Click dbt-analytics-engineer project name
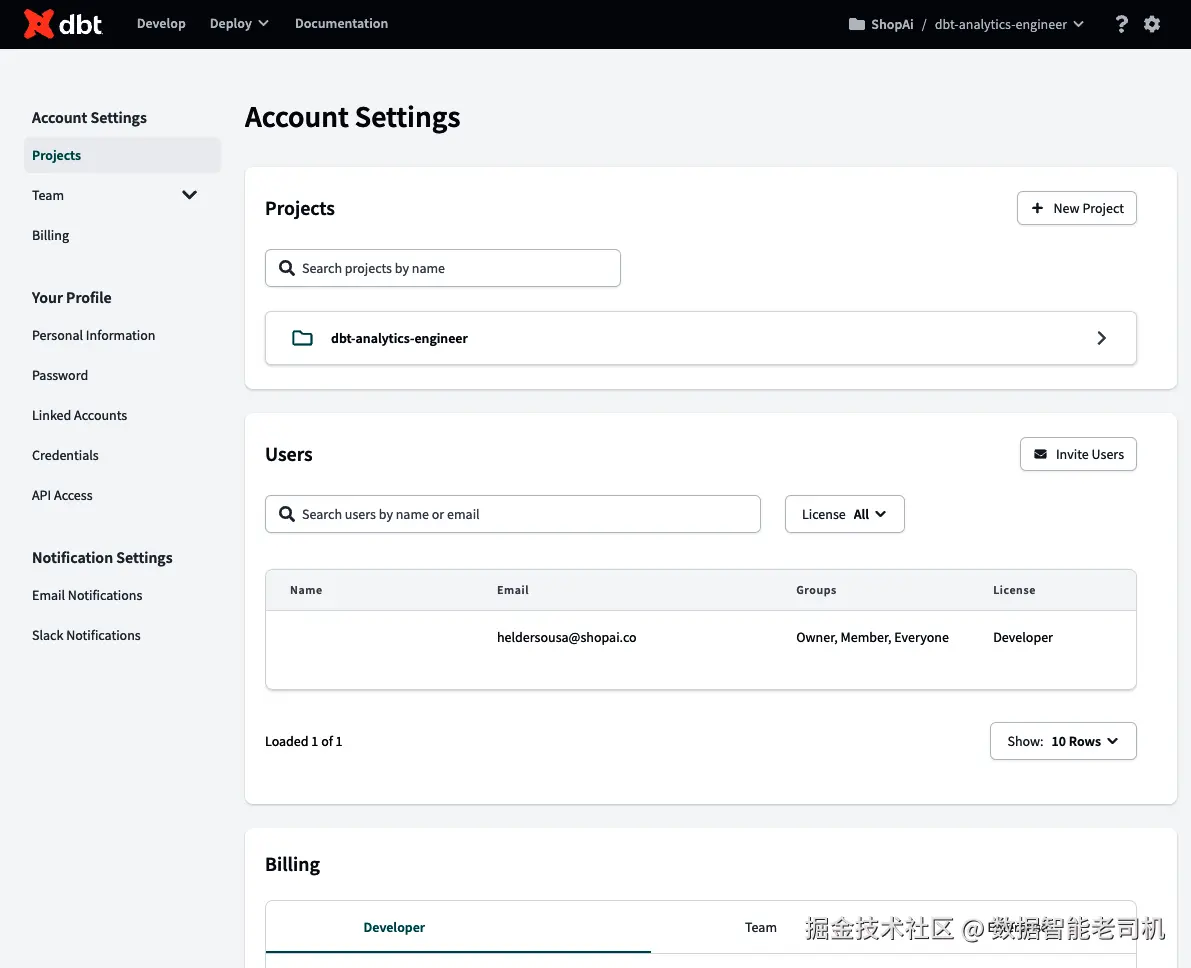This screenshot has height=968, width=1191. pyautogui.click(x=400, y=338)
